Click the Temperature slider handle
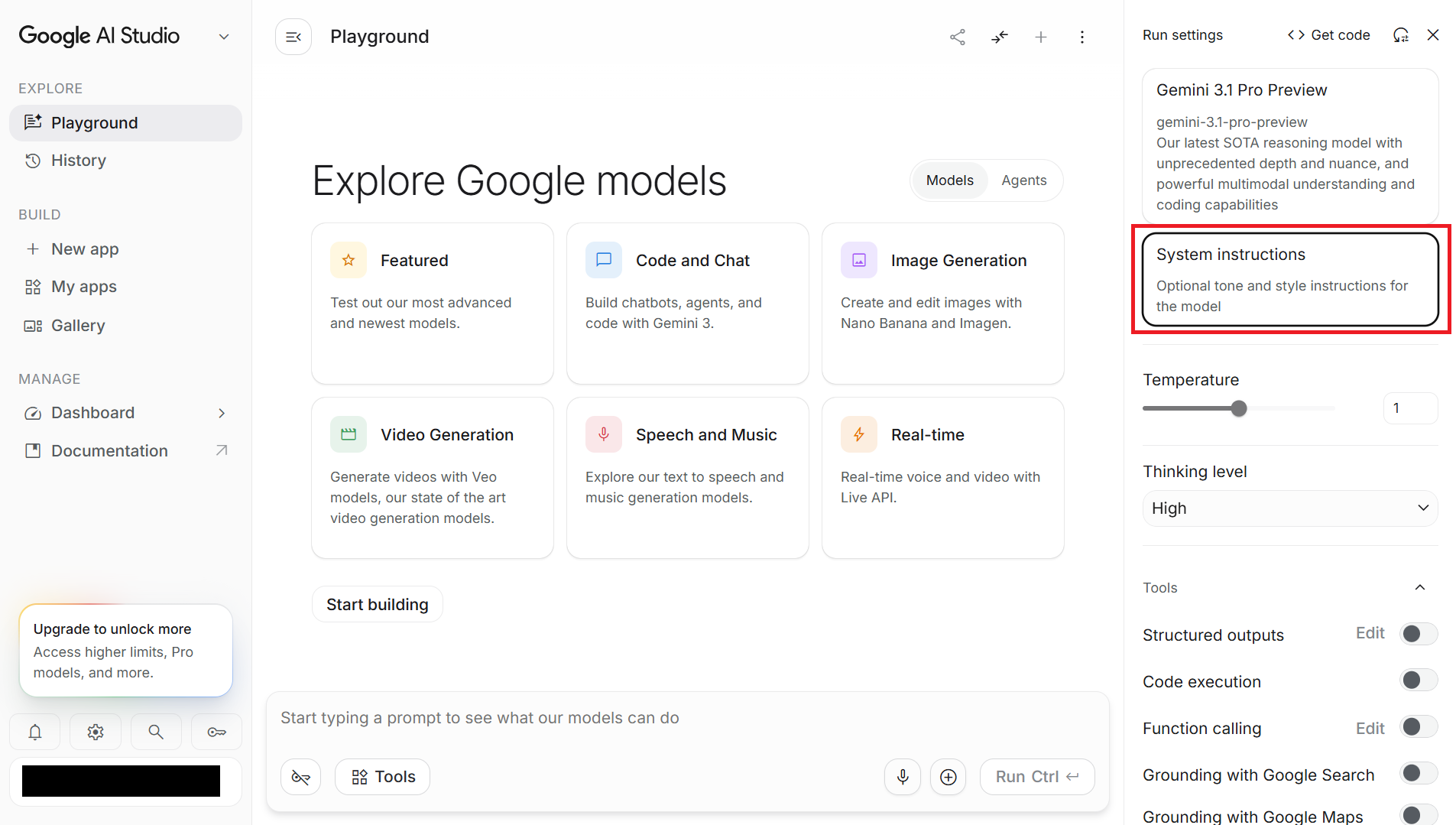Screen dimensions: 1456x825 (x=1239, y=408)
